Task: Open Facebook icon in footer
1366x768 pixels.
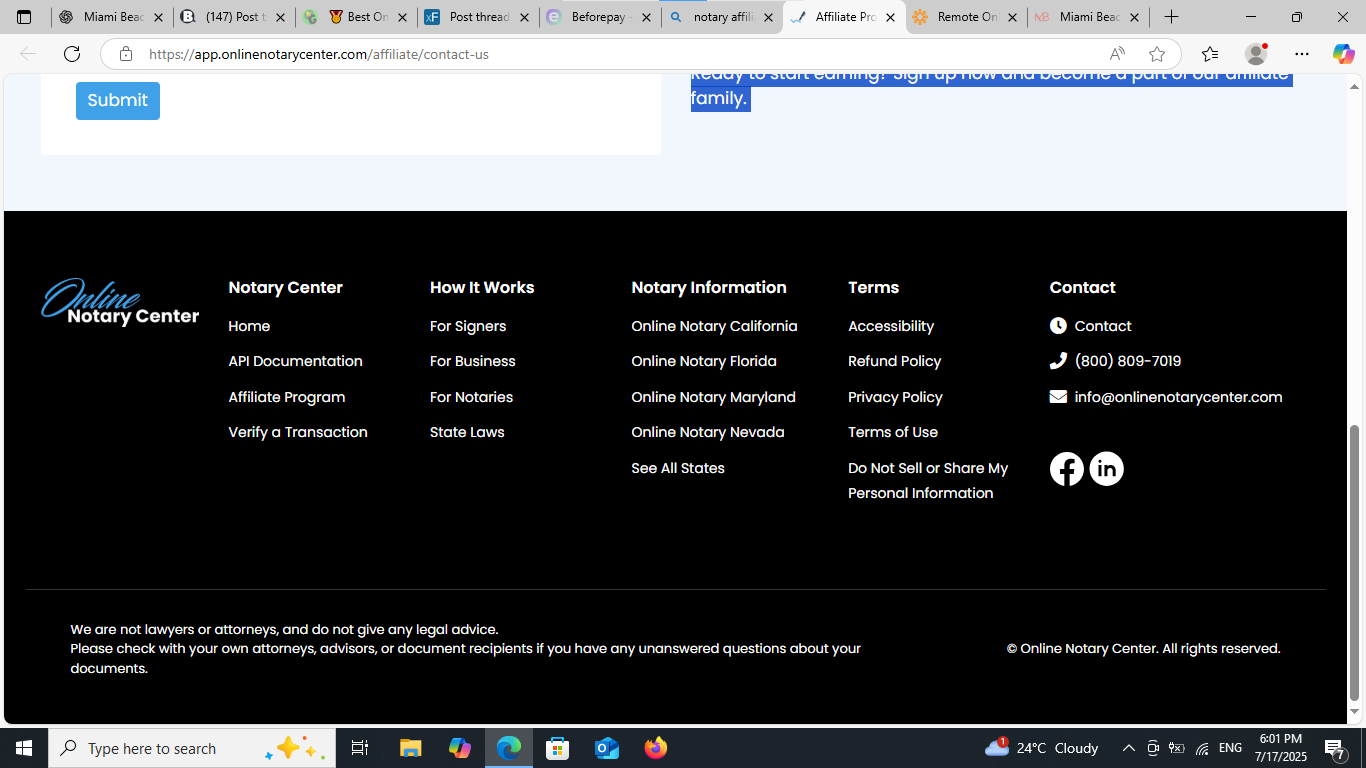Action: tap(1066, 468)
